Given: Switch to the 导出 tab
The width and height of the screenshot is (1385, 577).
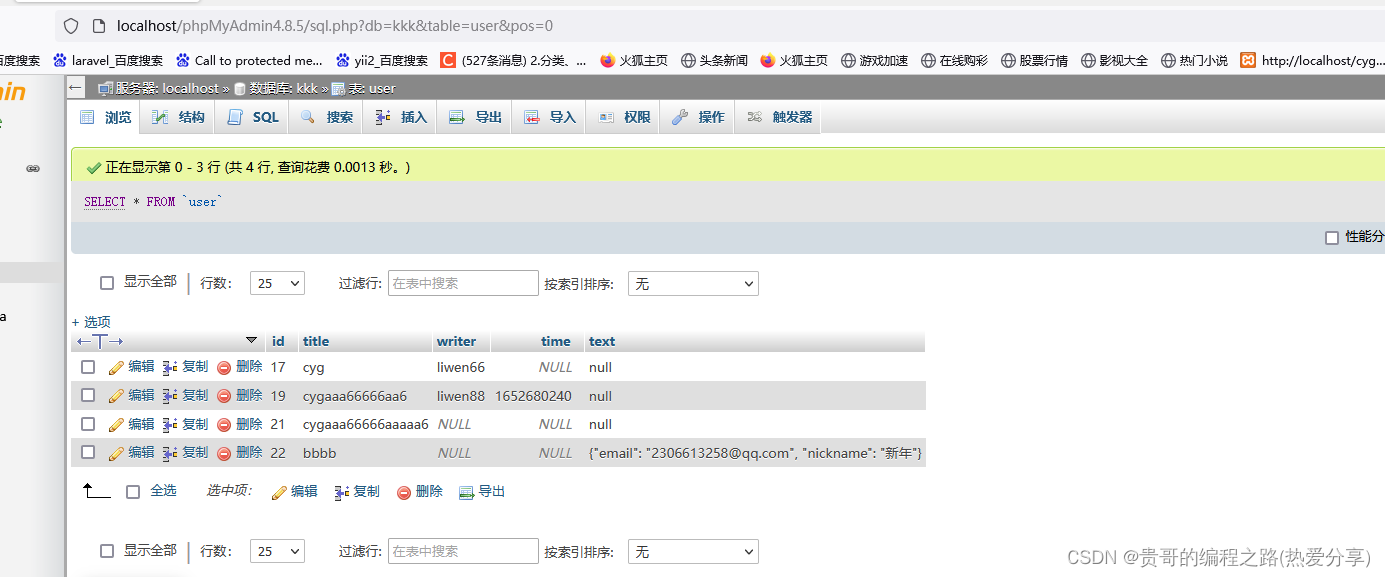Looking at the screenshot, I should [475, 117].
